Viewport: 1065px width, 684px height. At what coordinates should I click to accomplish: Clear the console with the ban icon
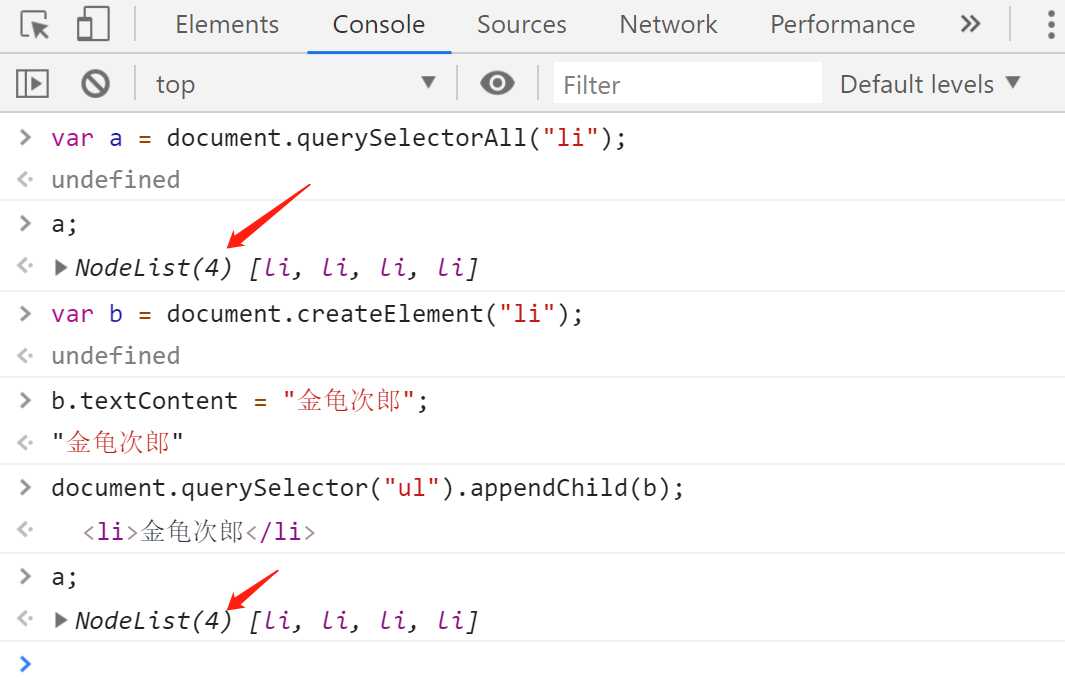(96, 84)
